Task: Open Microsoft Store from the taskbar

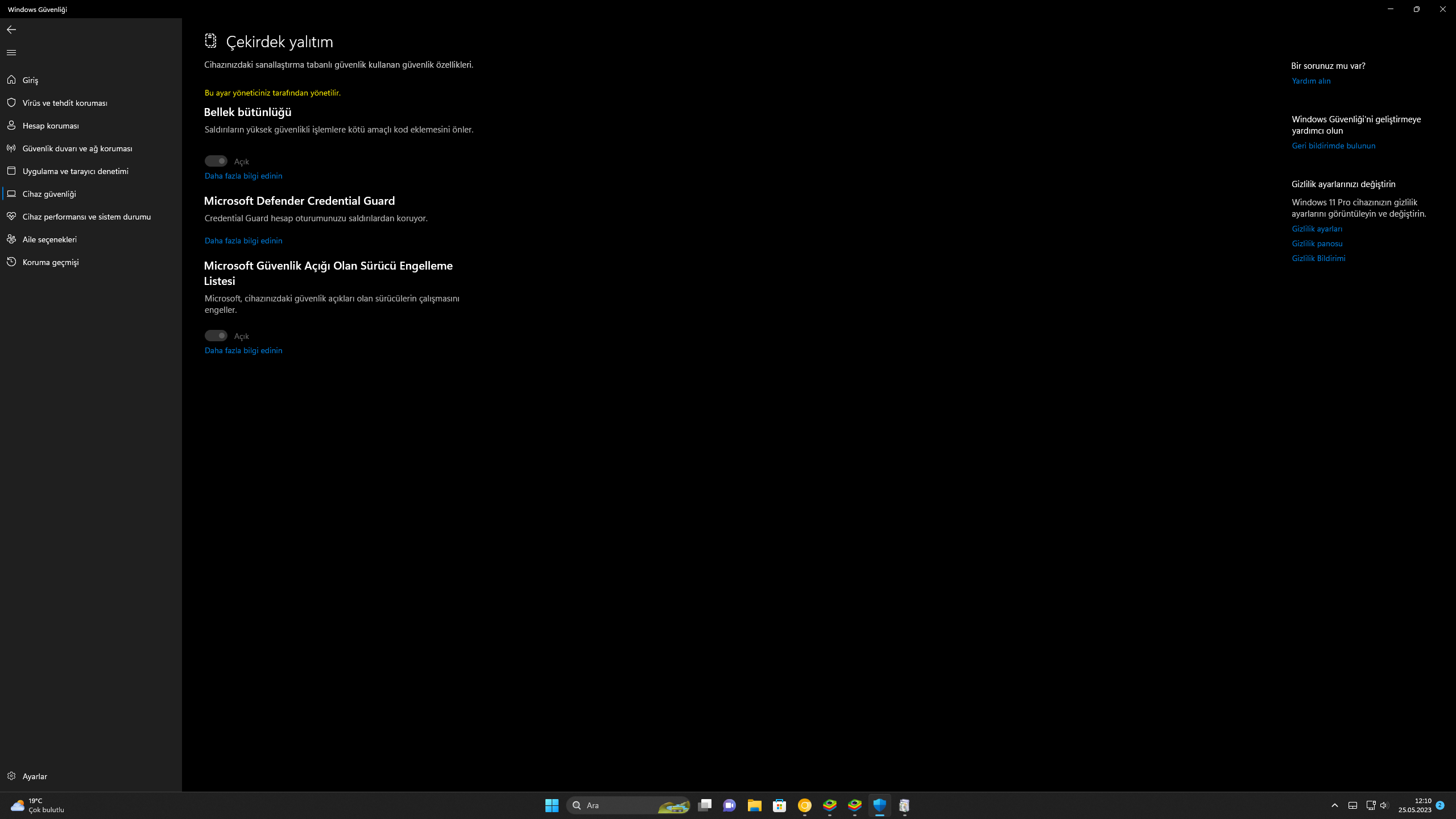Action: [780, 805]
